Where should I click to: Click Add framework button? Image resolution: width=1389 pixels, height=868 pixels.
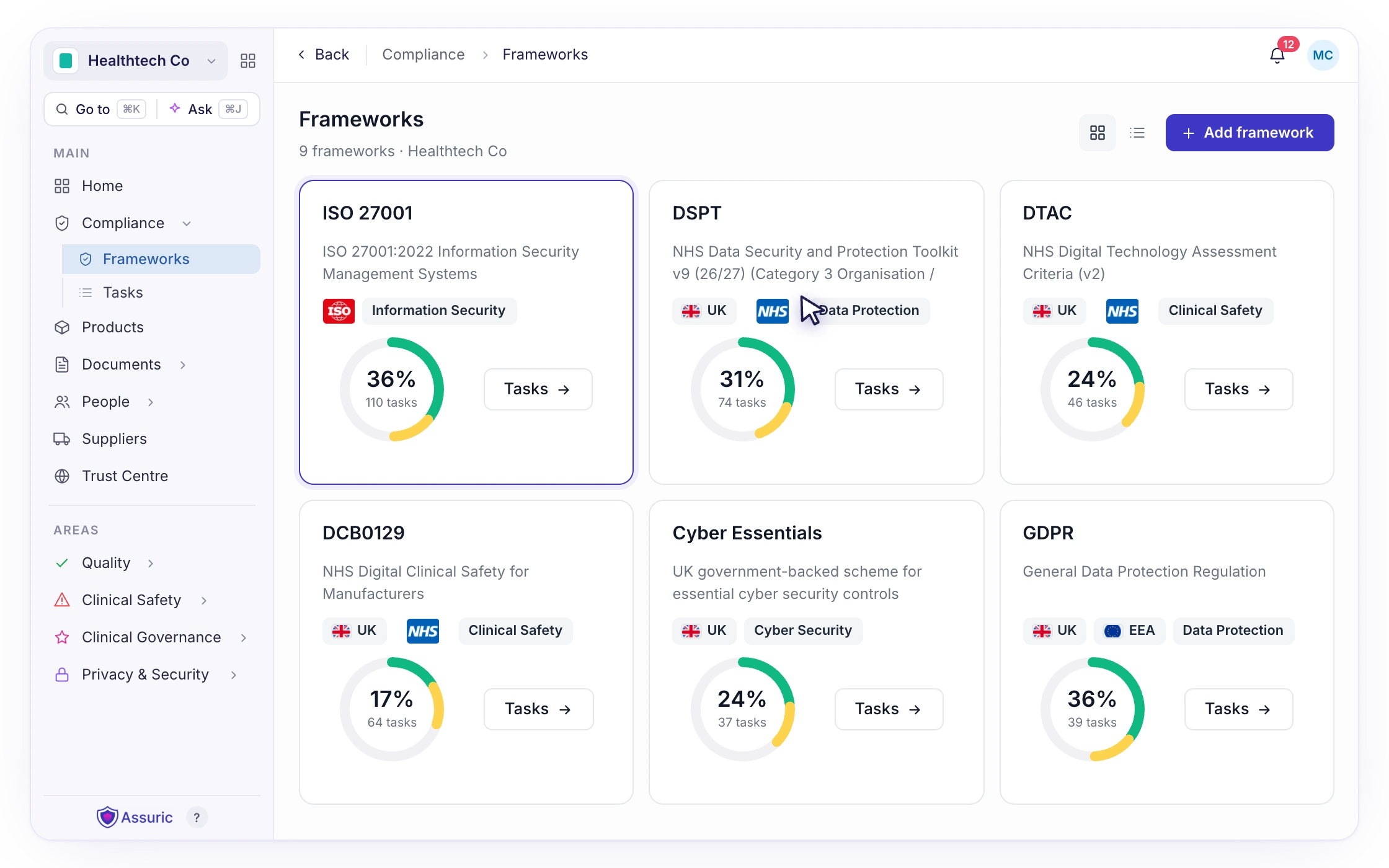pyautogui.click(x=1249, y=133)
